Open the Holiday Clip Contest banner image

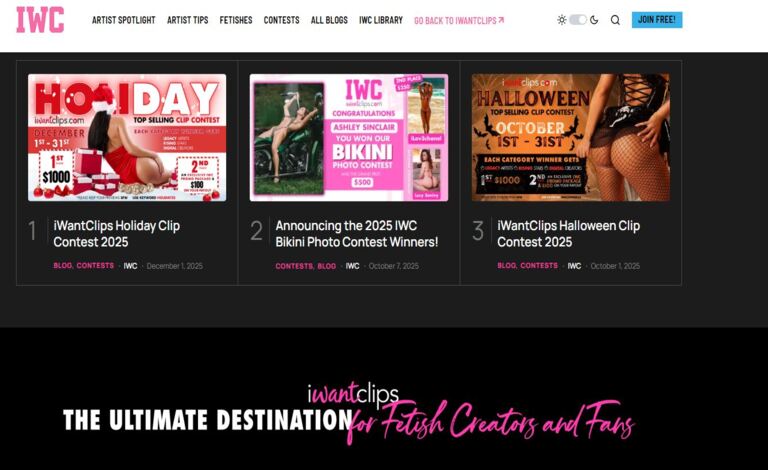127,138
